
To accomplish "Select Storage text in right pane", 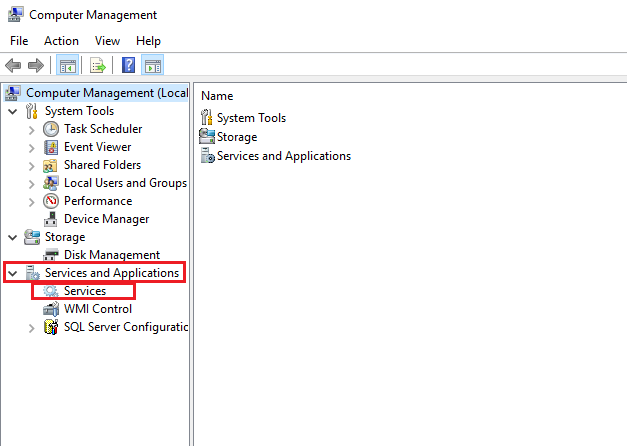I will [237, 137].
